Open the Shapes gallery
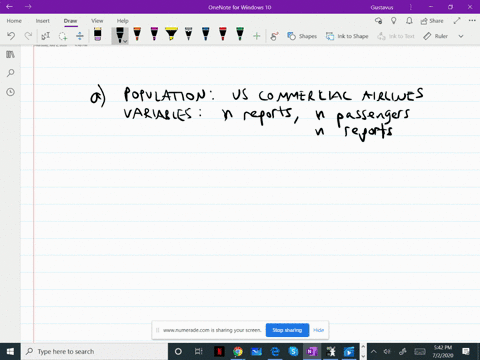The image size is (480, 360). (302, 36)
